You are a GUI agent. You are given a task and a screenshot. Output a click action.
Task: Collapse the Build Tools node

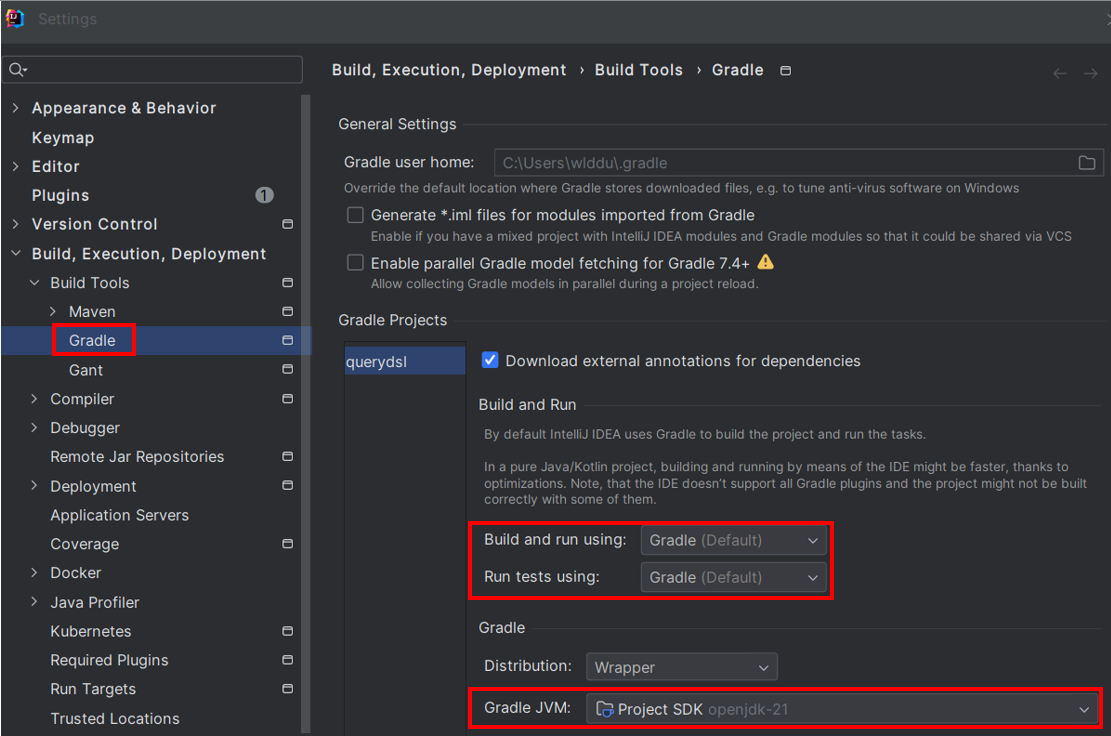pos(34,283)
